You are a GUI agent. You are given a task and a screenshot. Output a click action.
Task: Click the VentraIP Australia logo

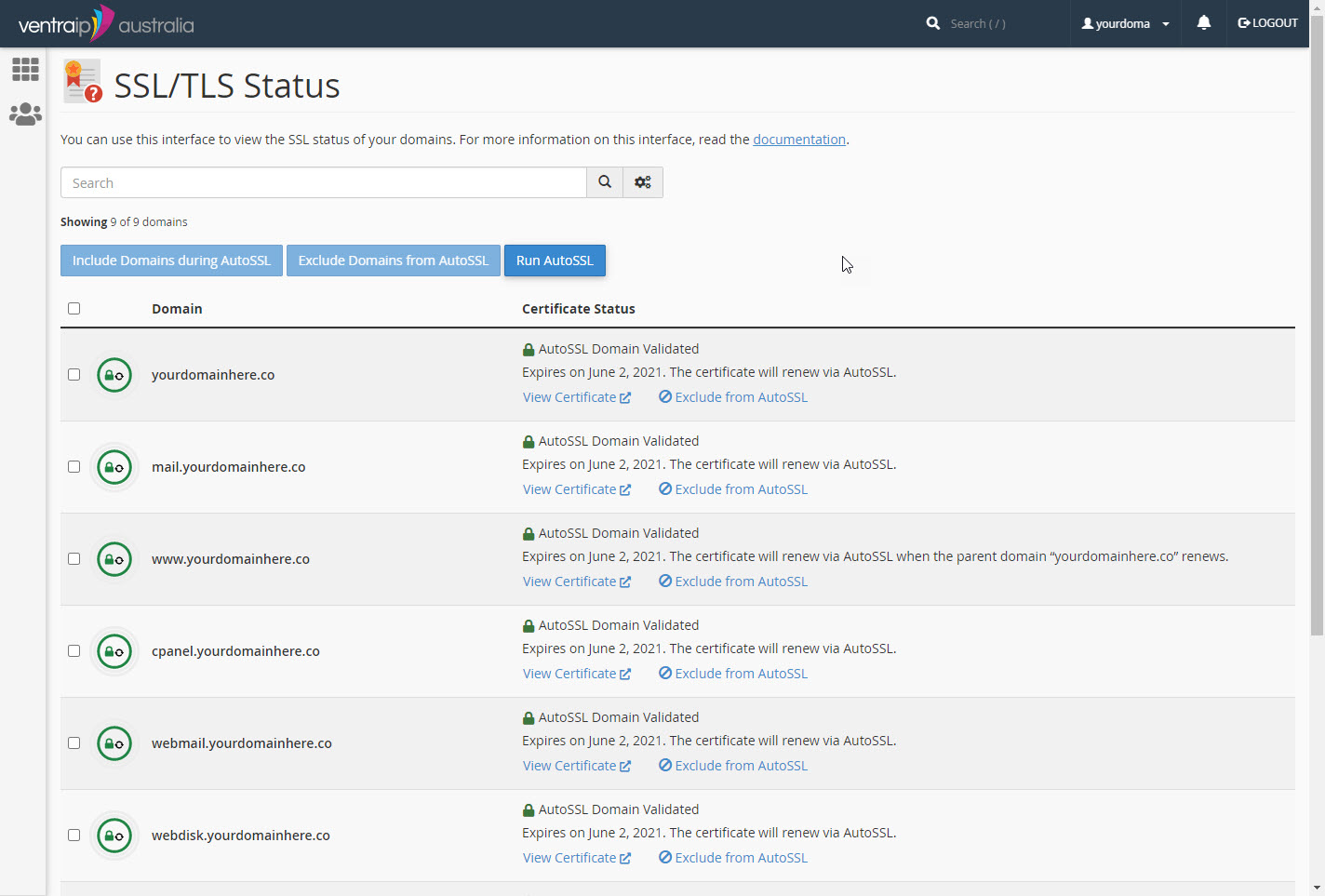pos(106,23)
